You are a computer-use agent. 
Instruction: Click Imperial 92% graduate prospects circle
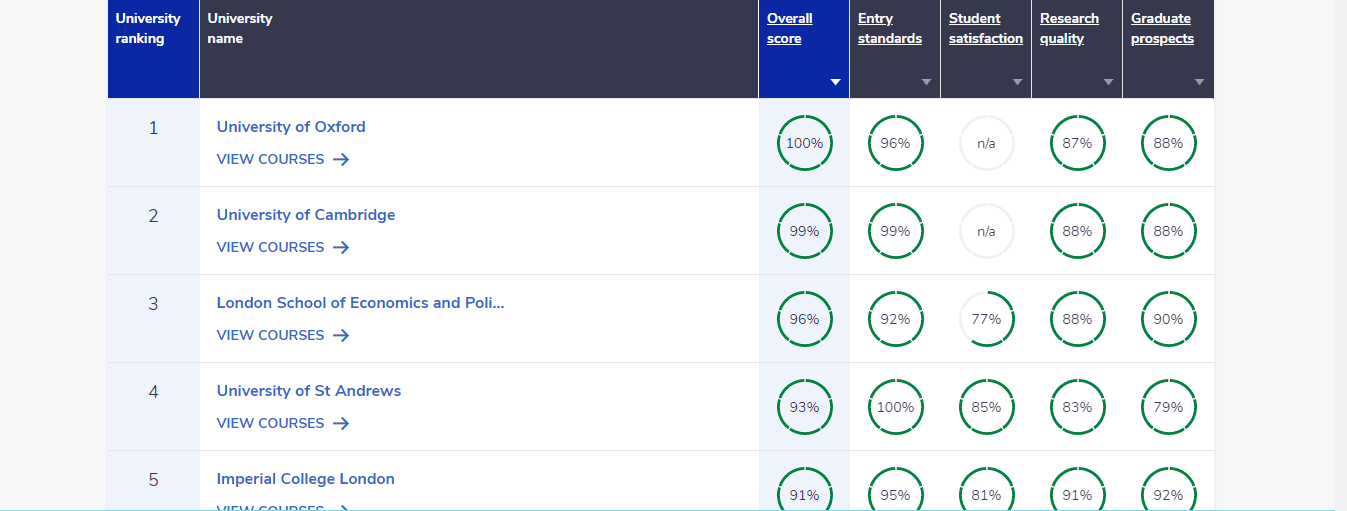[1168, 489]
